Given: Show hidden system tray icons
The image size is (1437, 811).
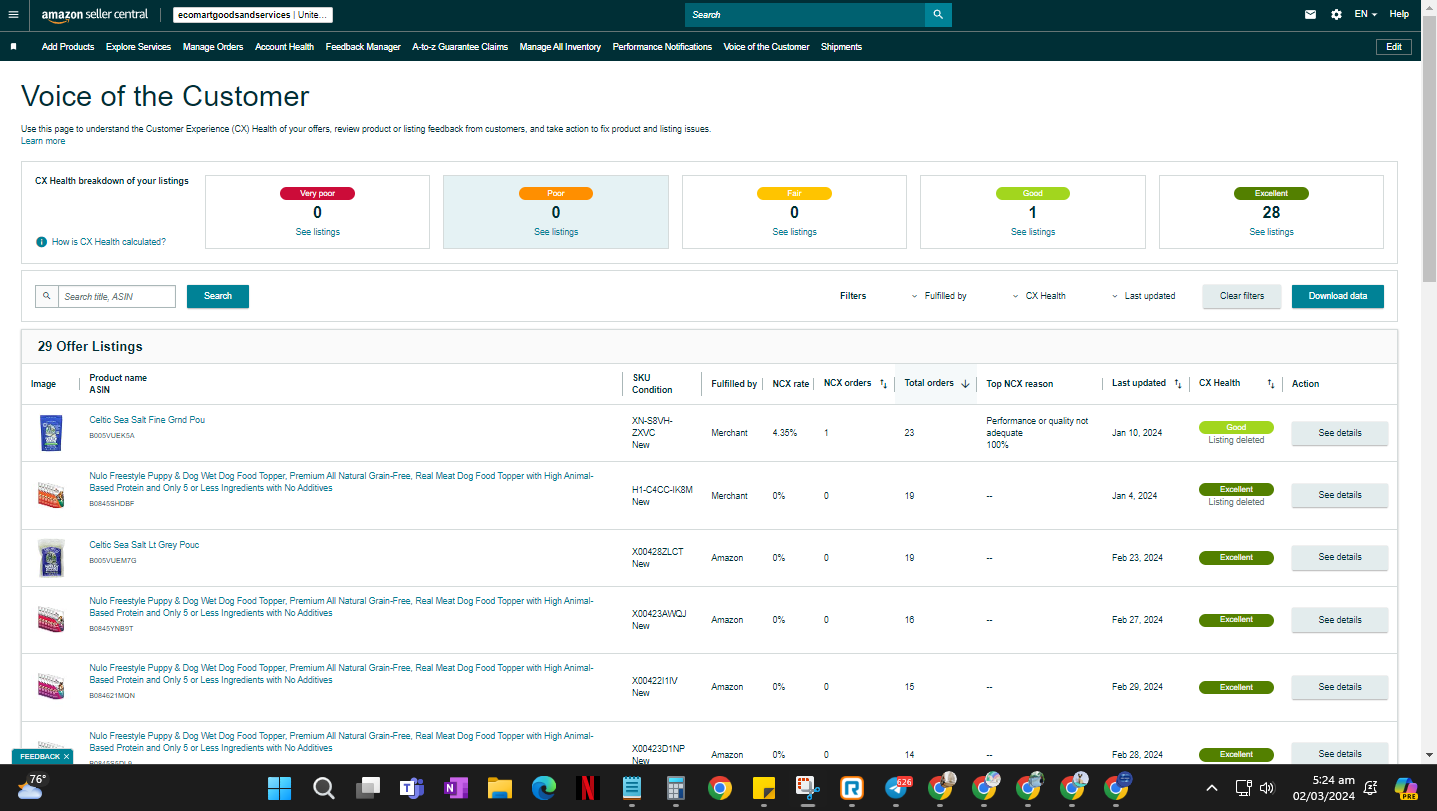Looking at the screenshot, I should [1212, 788].
